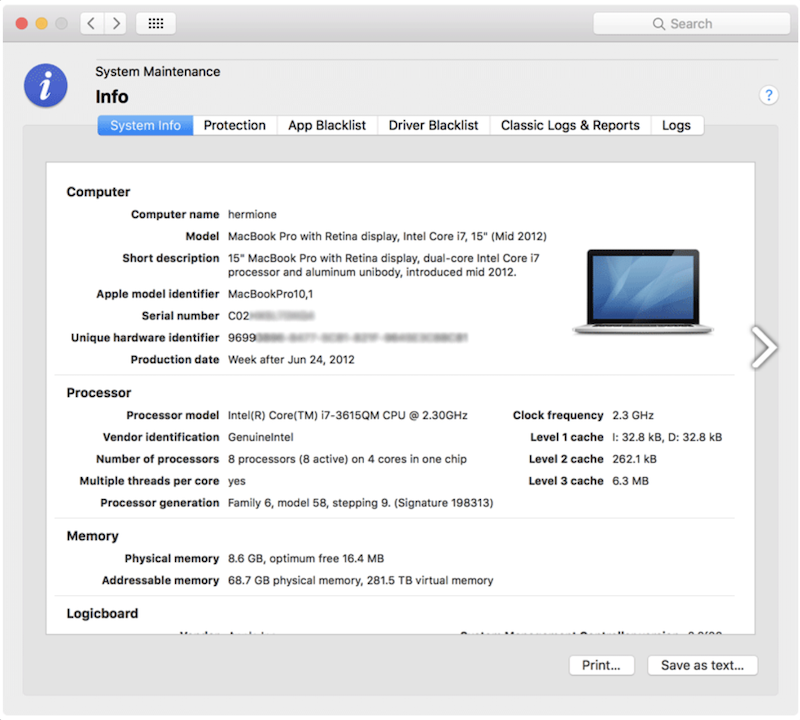Show the Driver Blacklist tab

[433, 125]
